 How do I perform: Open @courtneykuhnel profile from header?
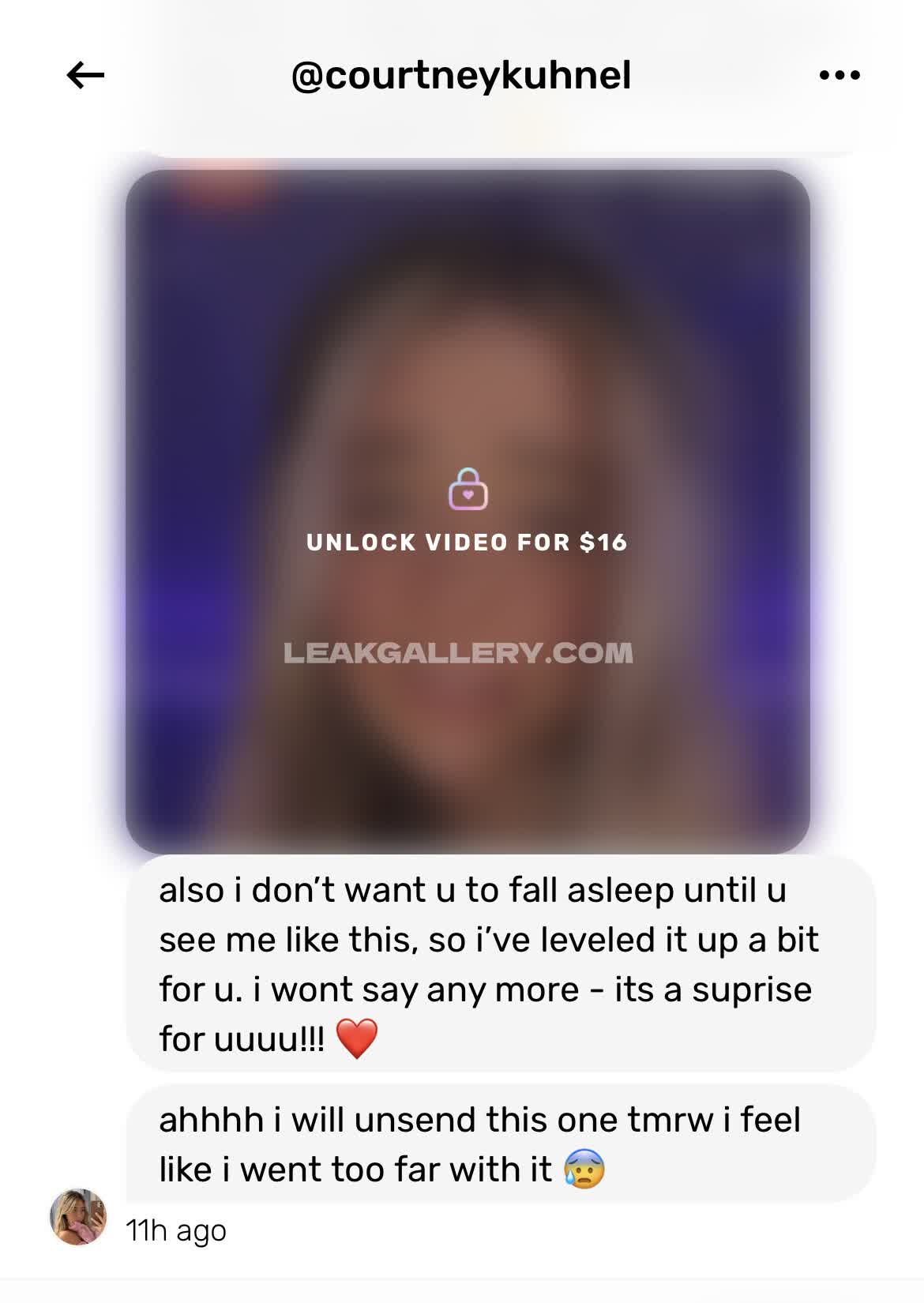pyautogui.click(x=461, y=76)
